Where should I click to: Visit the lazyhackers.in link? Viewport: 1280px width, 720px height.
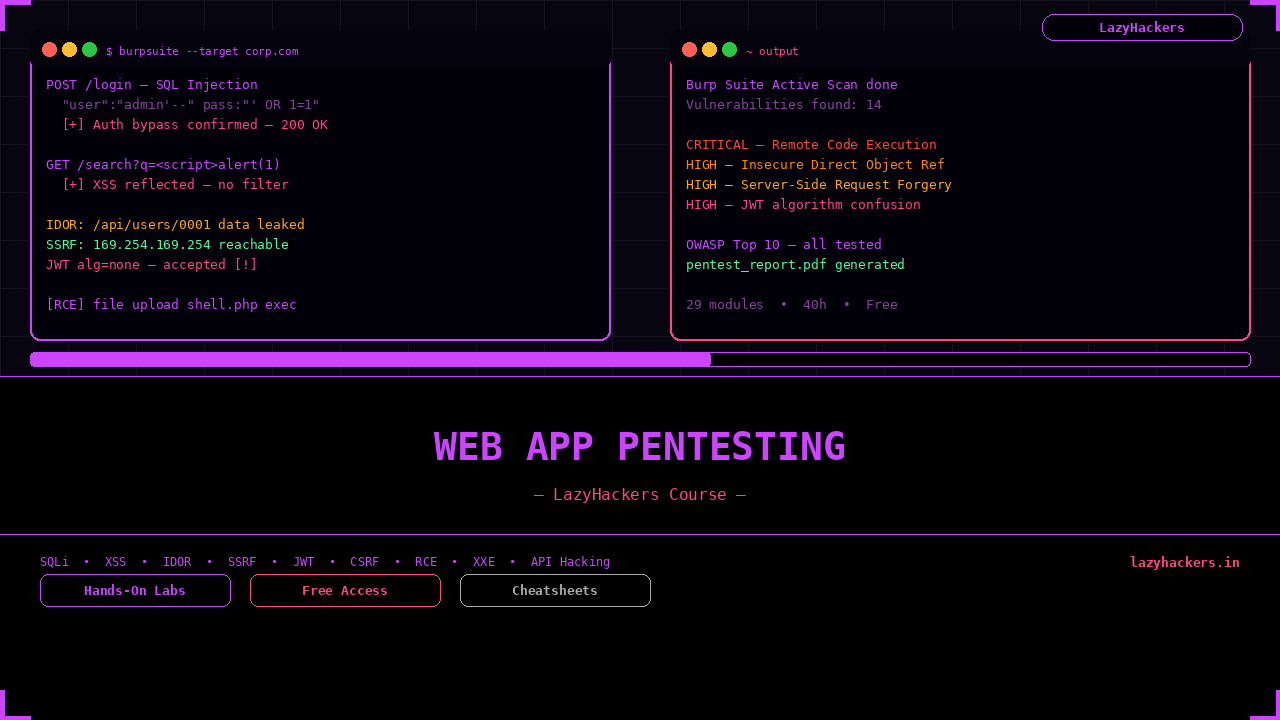click(x=1184, y=562)
